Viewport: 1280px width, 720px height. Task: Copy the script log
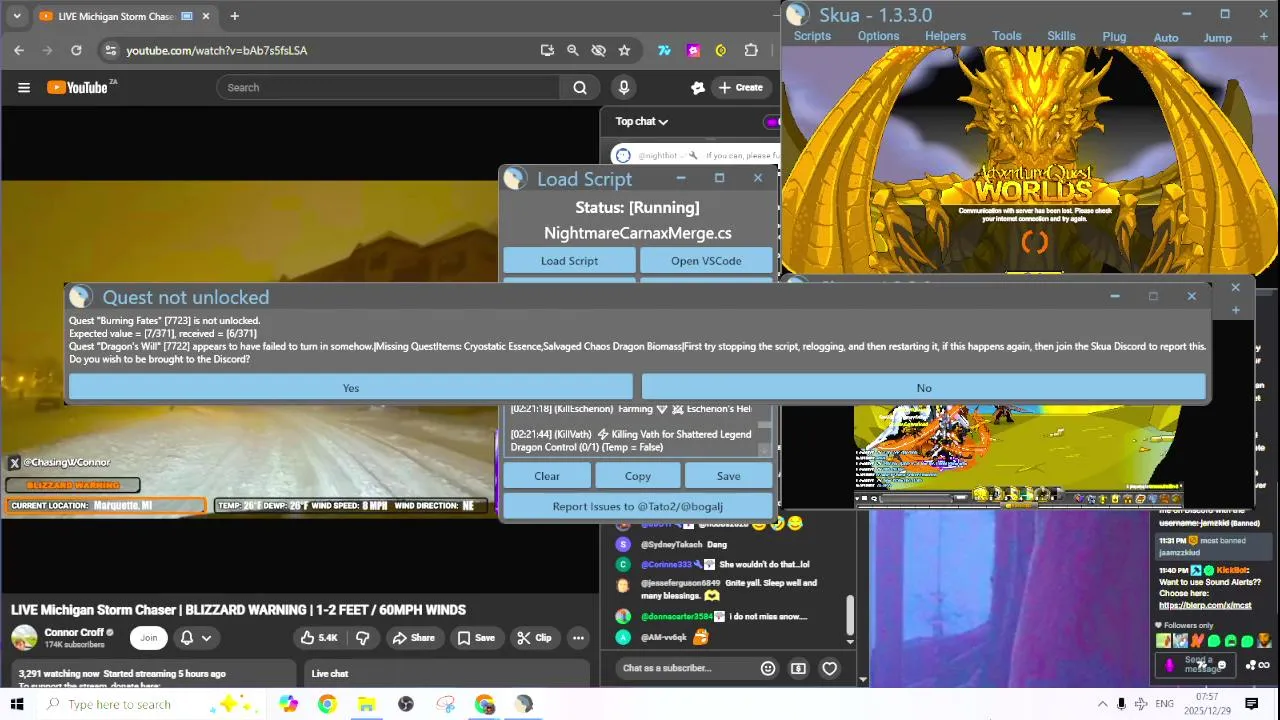(x=637, y=476)
